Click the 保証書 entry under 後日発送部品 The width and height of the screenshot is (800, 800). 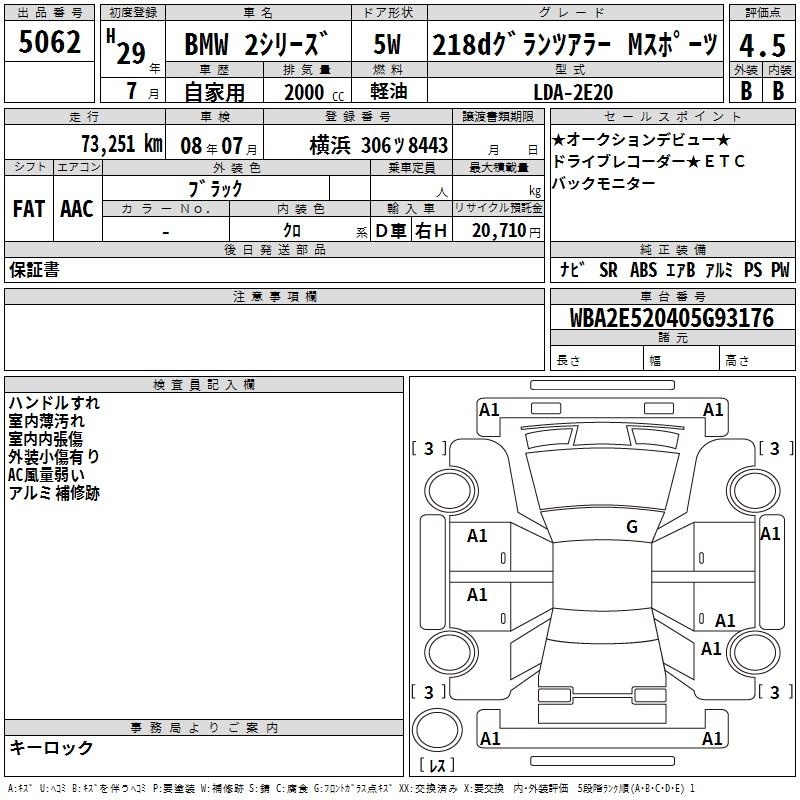coord(34,269)
